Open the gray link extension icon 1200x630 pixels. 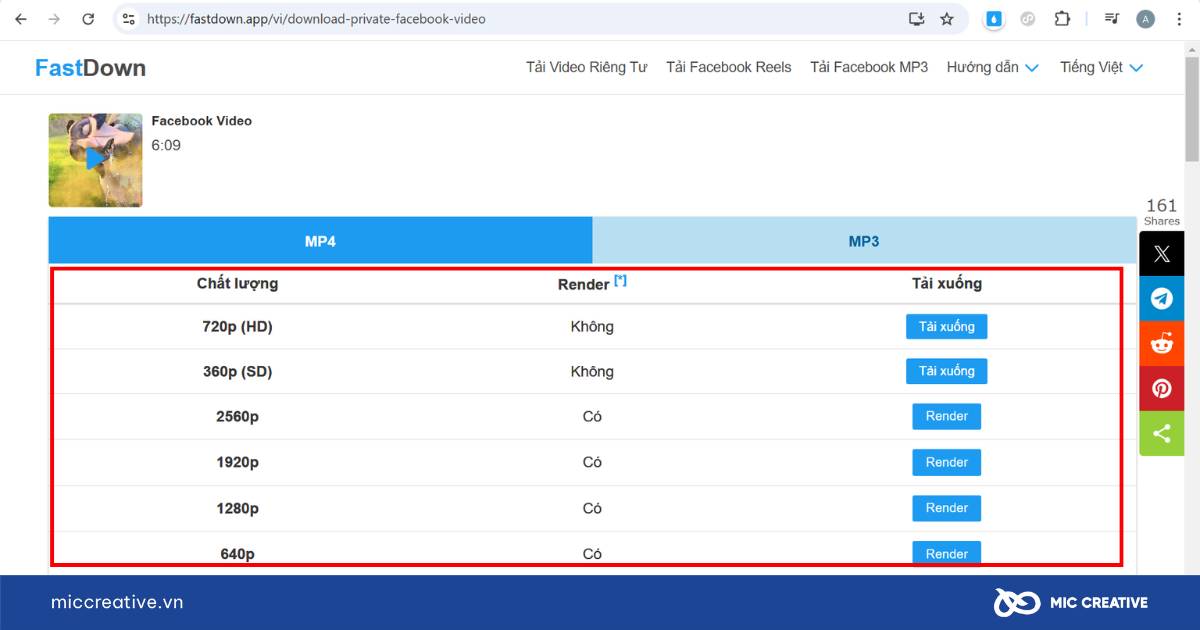[x=1027, y=19]
